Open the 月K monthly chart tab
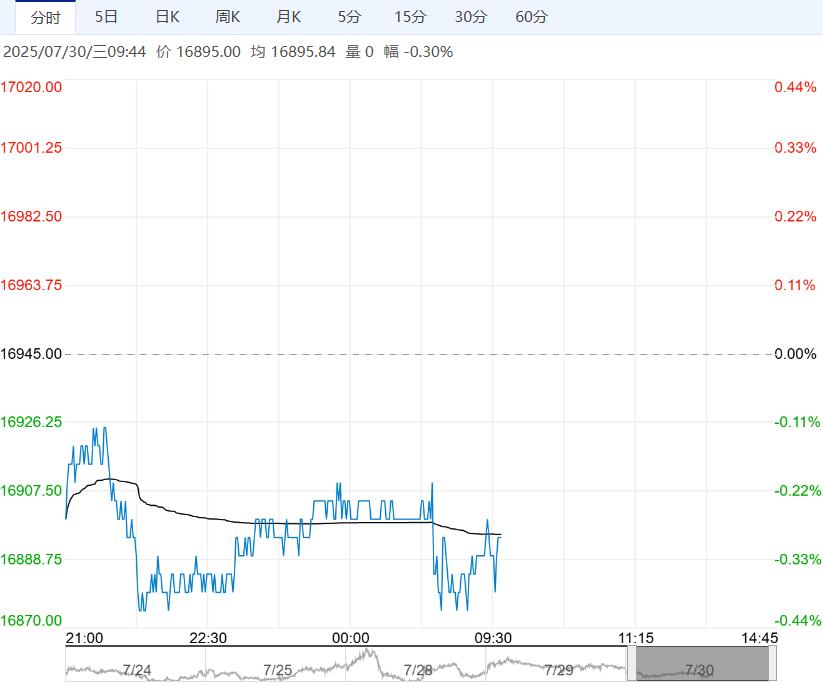The height and width of the screenshot is (686, 823). tap(289, 17)
